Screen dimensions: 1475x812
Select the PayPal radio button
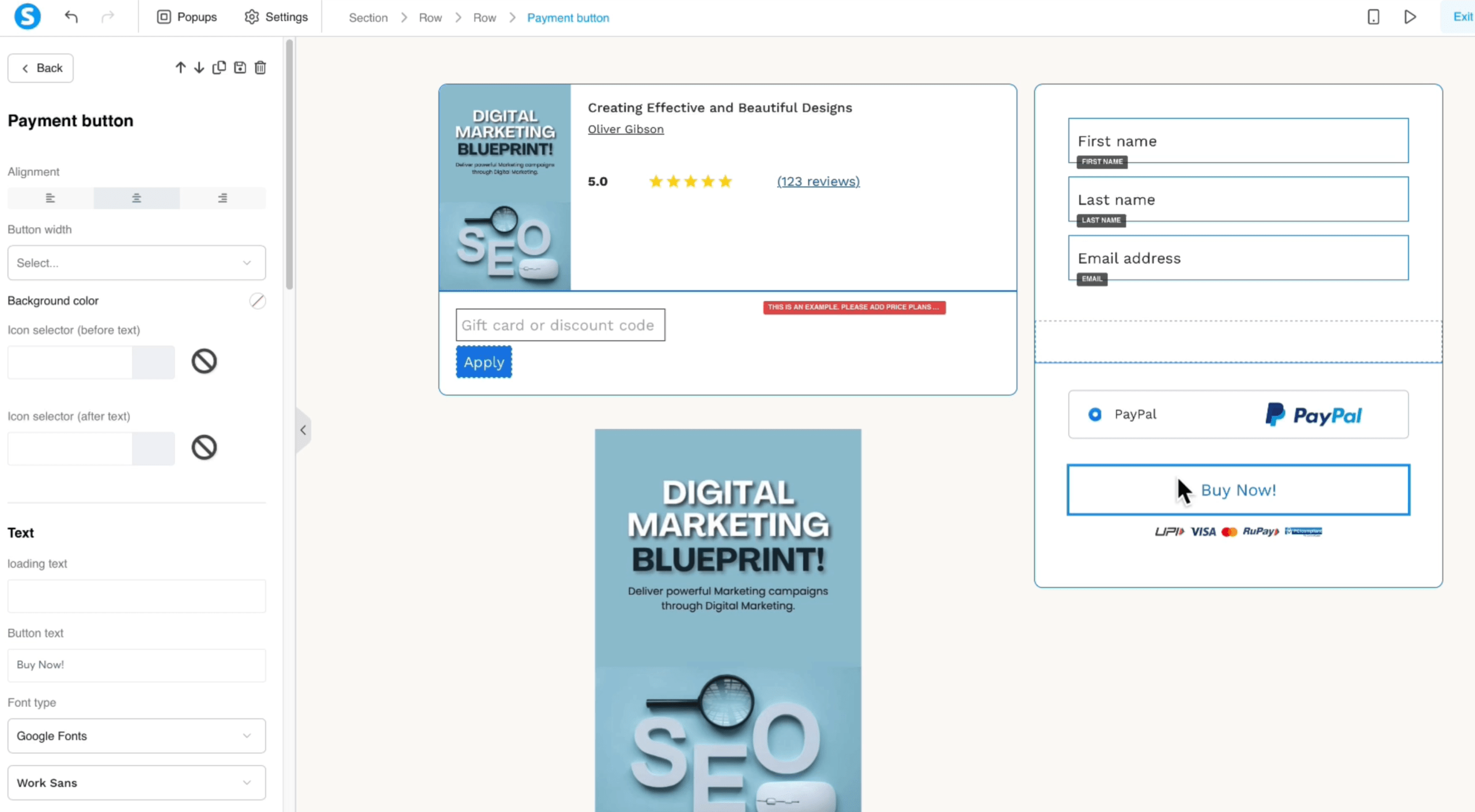point(1095,414)
